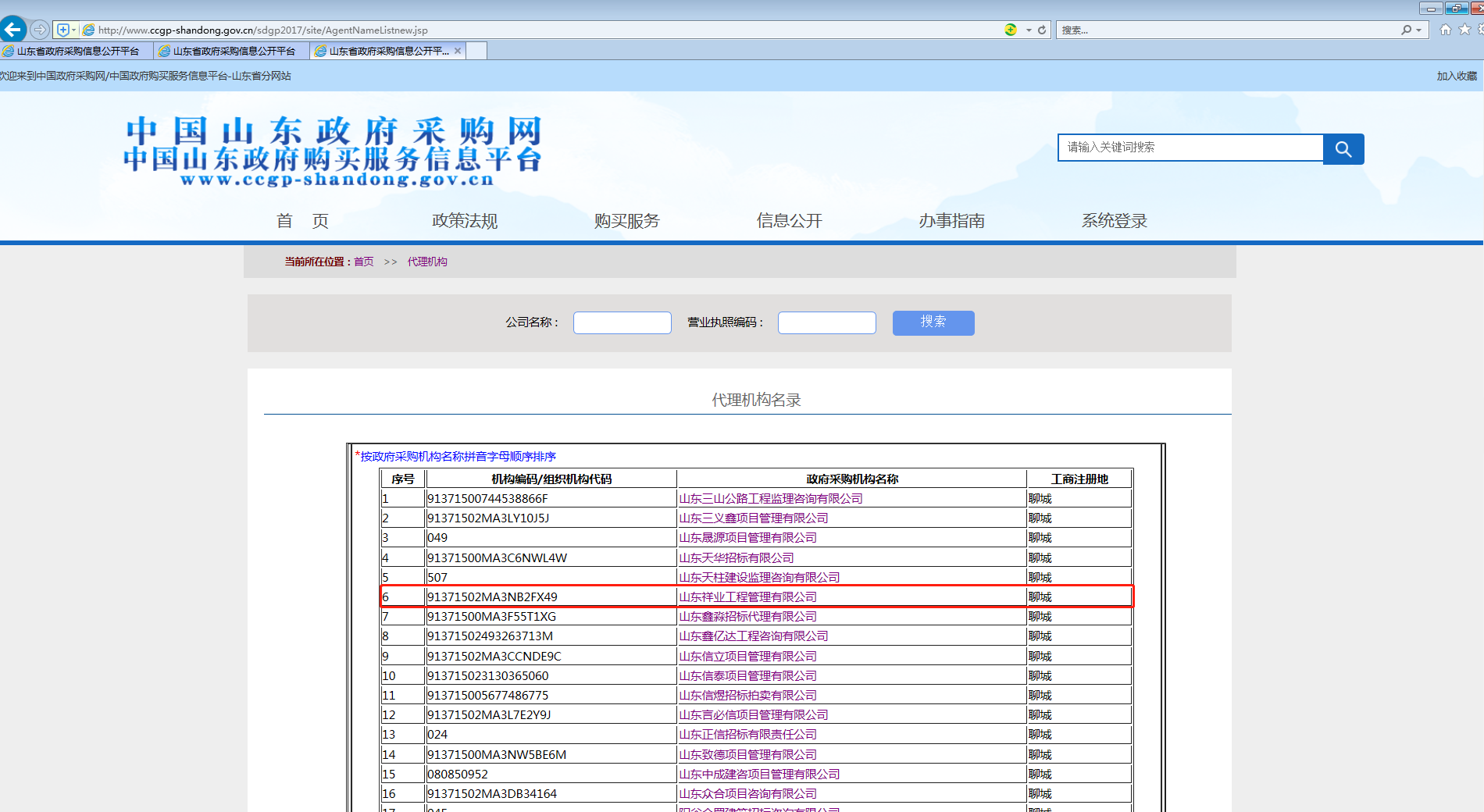Select code cell 91371502MA3LY10J5J

tap(551, 518)
